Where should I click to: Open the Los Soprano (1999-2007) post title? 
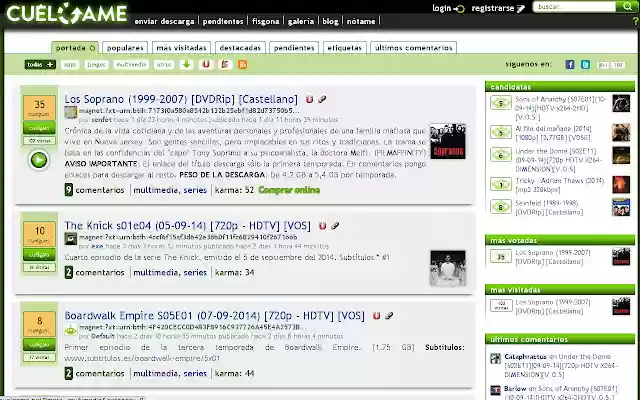(181, 99)
